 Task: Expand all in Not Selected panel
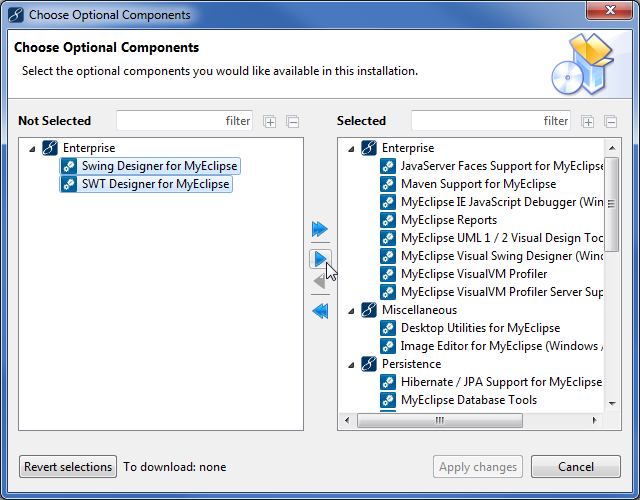[270, 122]
